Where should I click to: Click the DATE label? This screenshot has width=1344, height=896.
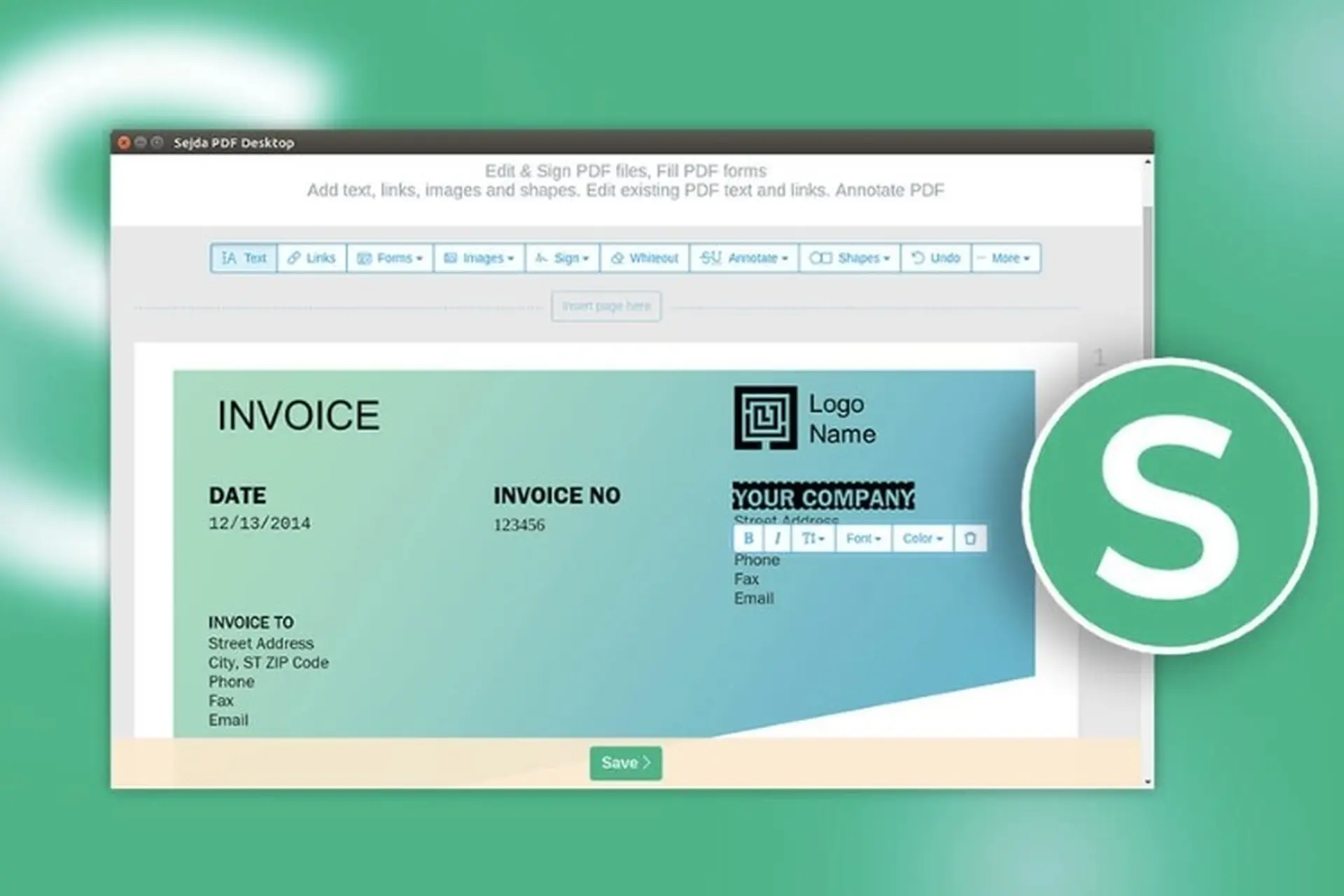tap(237, 496)
